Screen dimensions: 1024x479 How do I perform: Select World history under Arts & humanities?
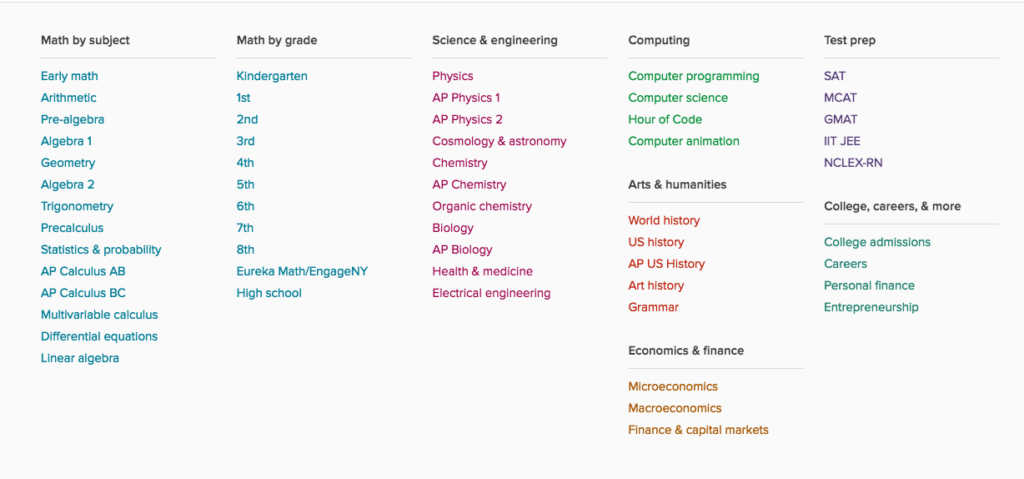point(664,221)
